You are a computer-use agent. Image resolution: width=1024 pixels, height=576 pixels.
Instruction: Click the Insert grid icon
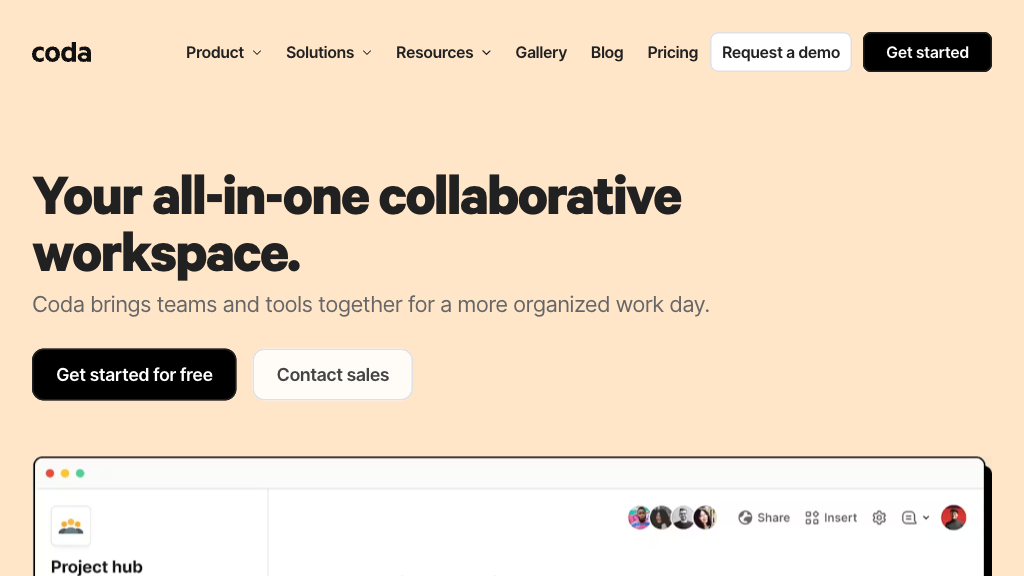point(812,518)
